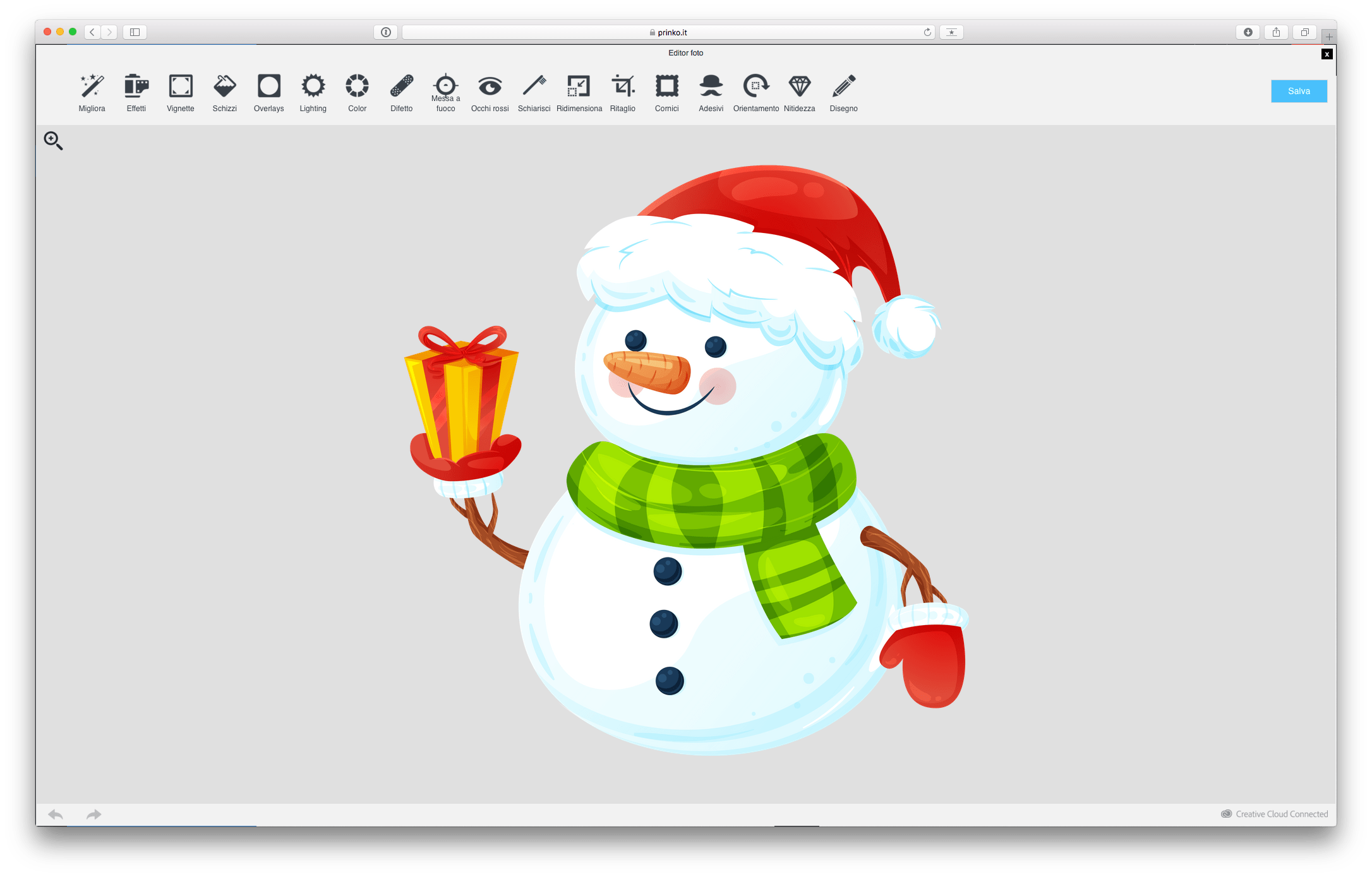Go back with Safari back button
This screenshot has height=877, width=1372.
(92, 32)
